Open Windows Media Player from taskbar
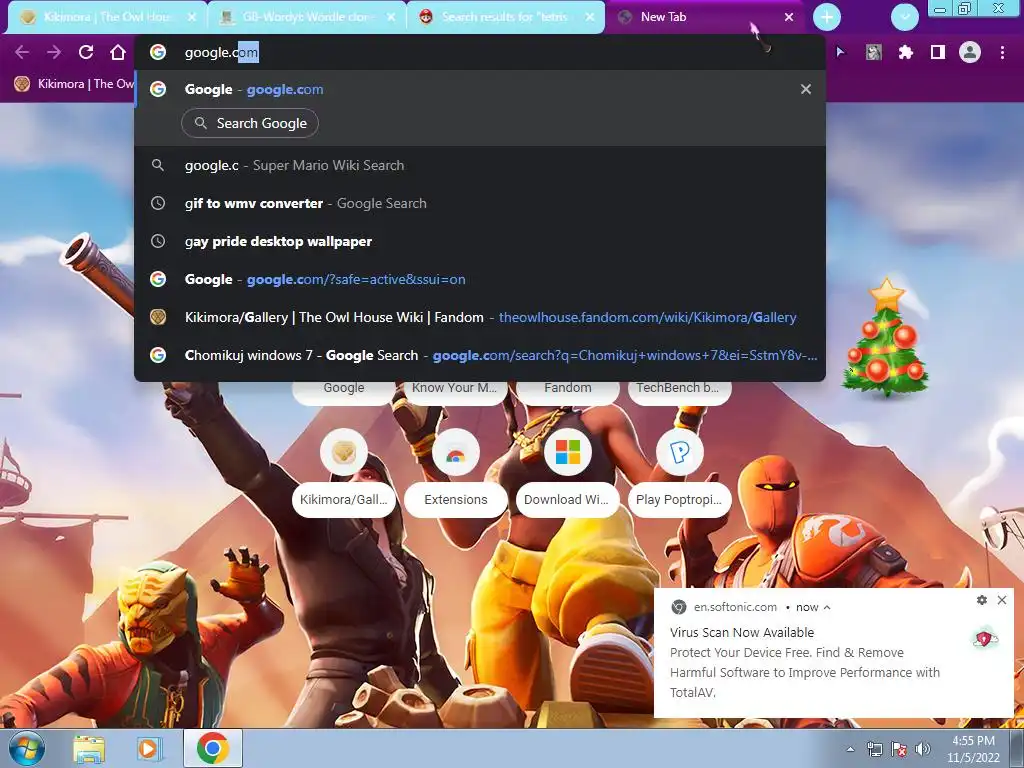1024x768 pixels. 149,749
